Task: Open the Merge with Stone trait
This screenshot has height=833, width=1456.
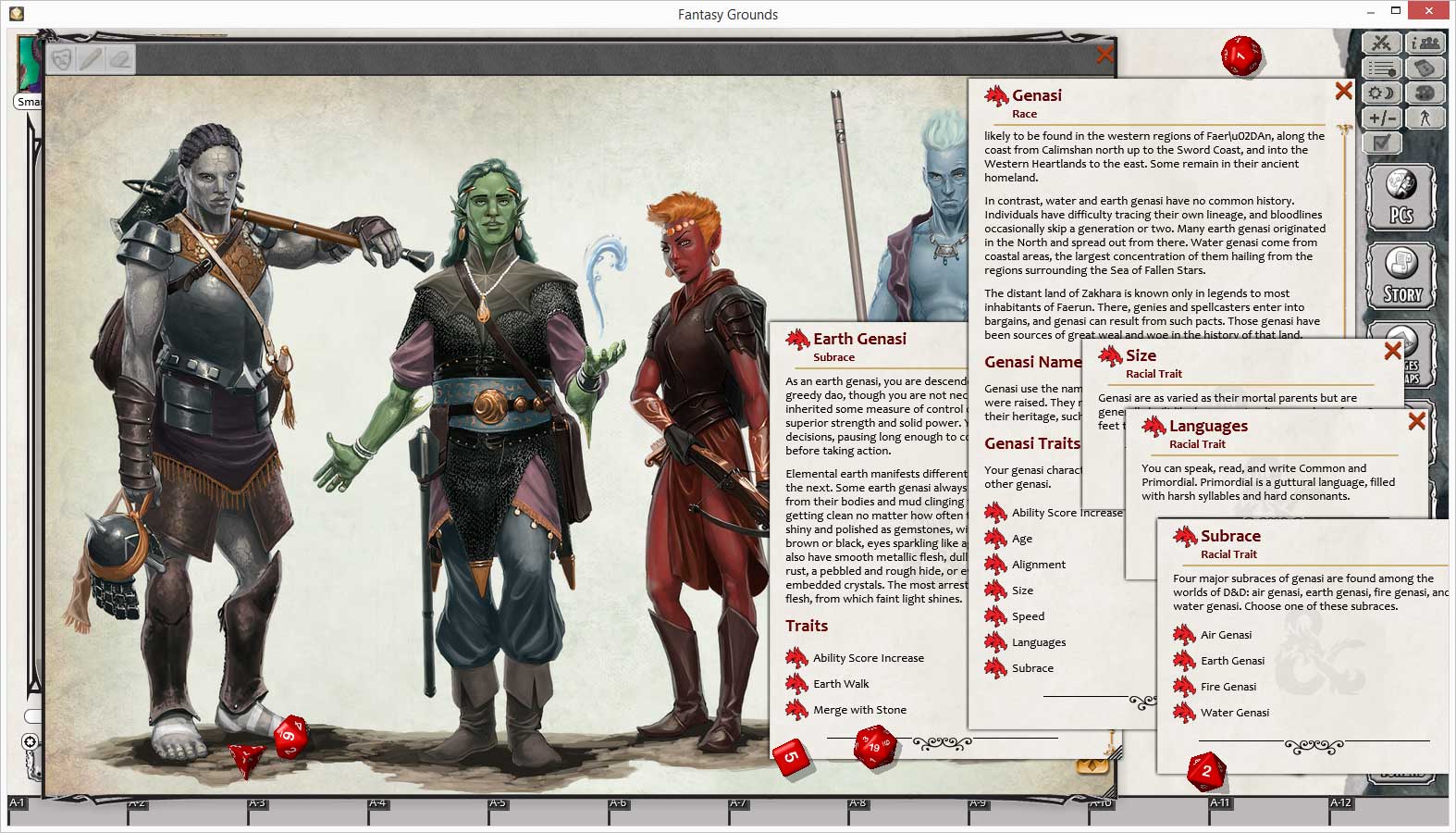Action: click(858, 710)
